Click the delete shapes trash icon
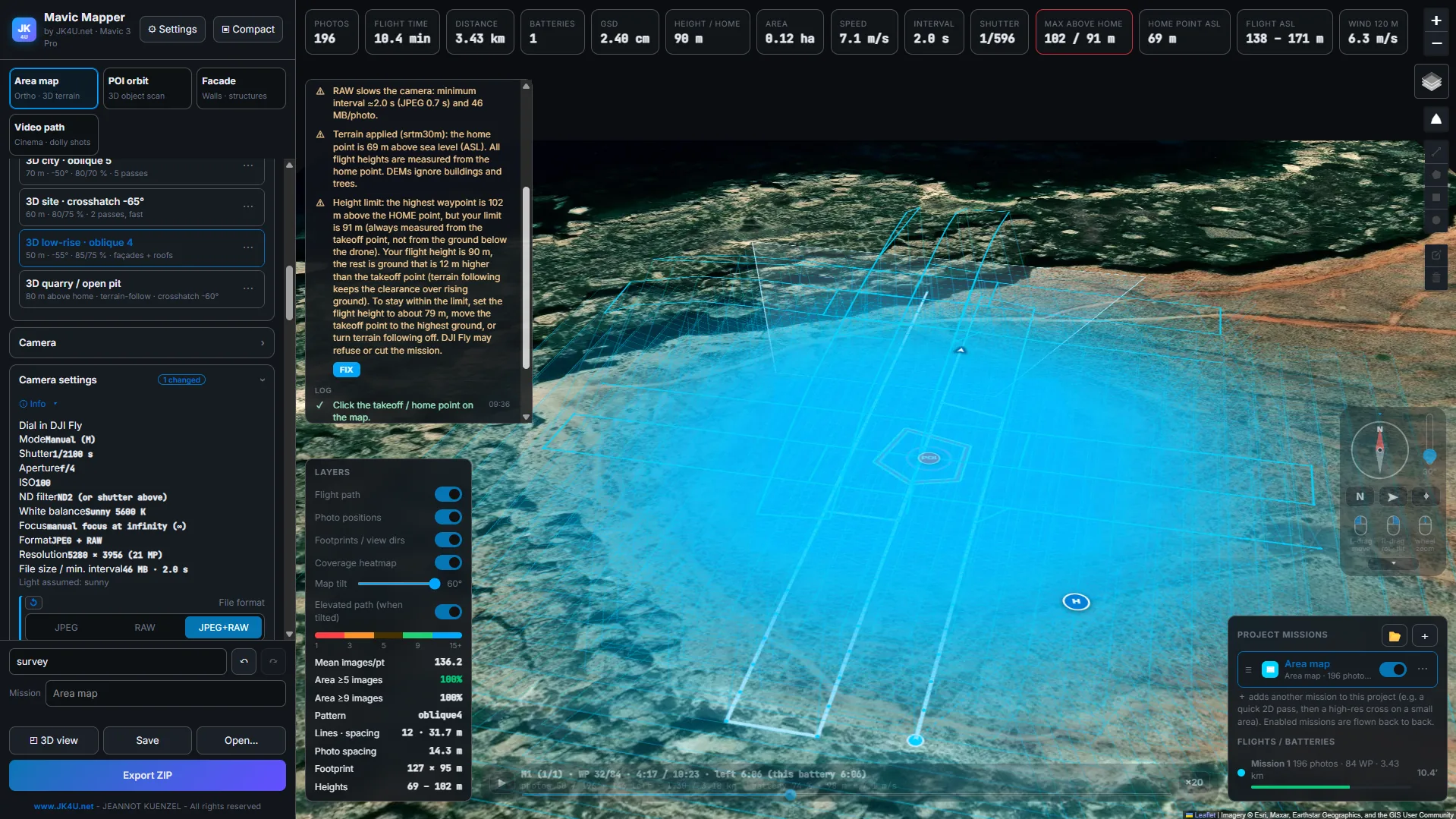 [x=1436, y=279]
